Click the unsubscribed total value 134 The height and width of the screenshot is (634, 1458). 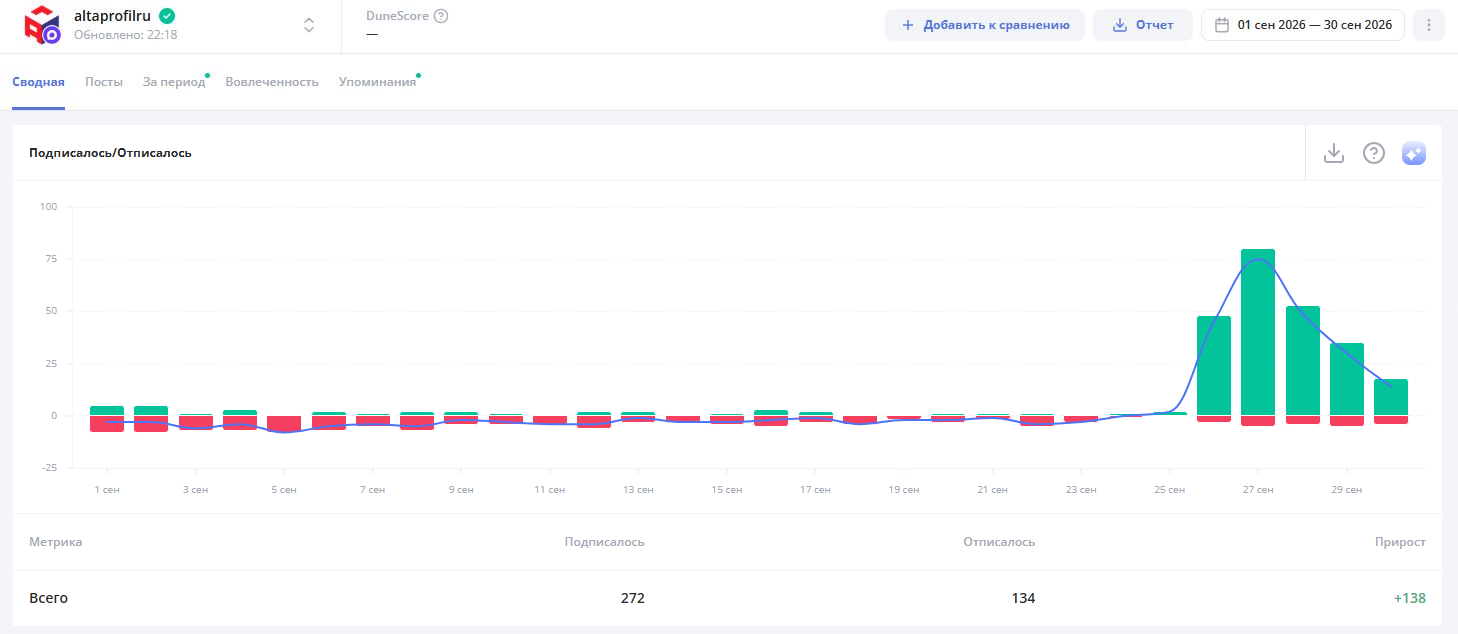tap(1023, 598)
